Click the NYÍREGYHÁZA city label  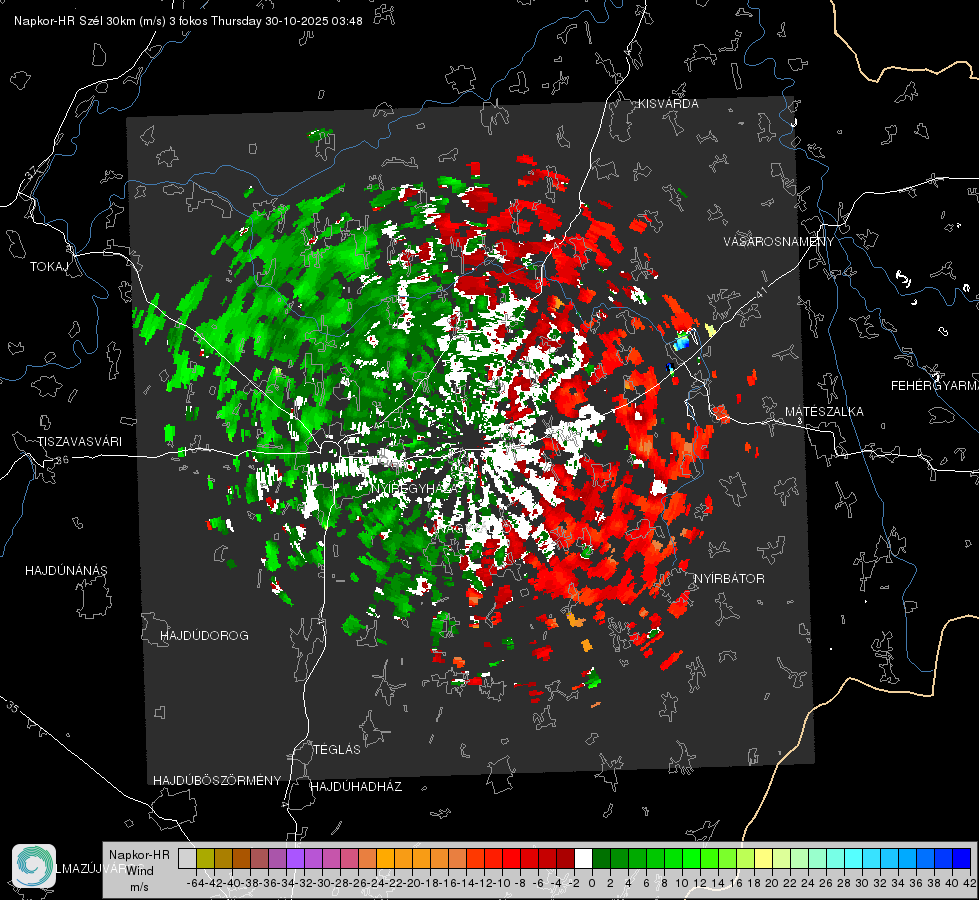click(x=416, y=488)
